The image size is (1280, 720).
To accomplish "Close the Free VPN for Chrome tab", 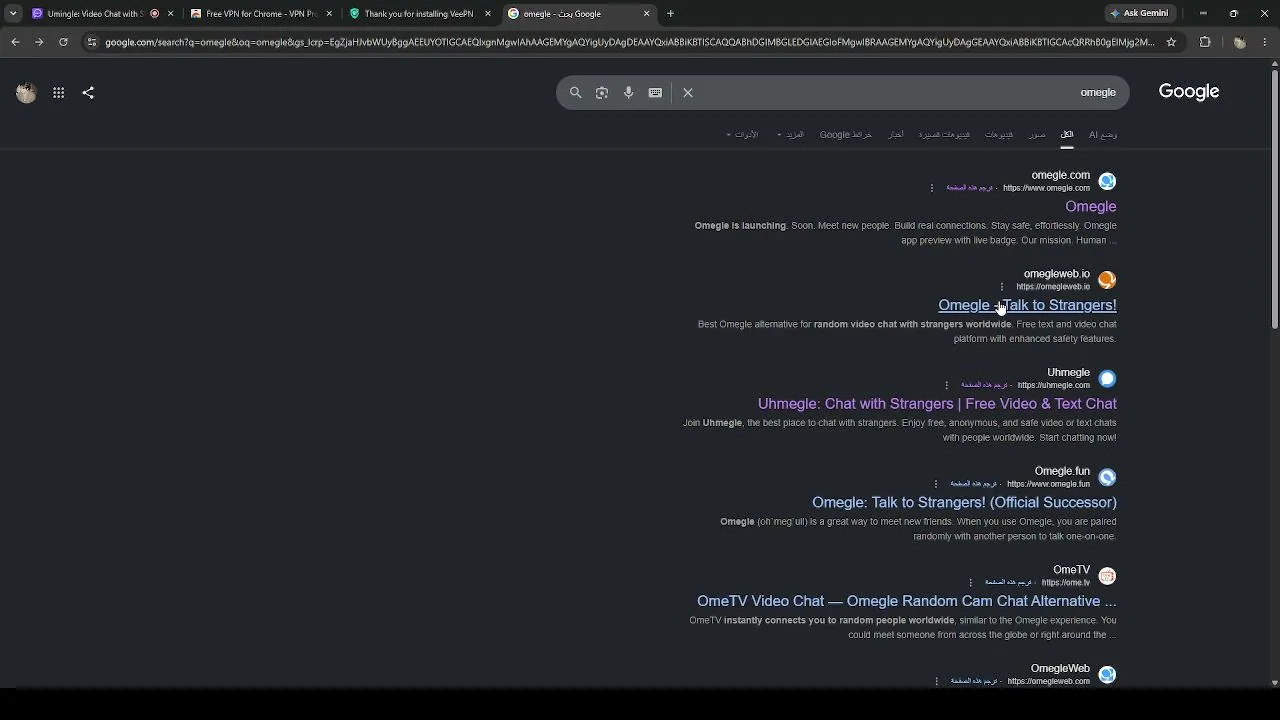I will click(329, 14).
